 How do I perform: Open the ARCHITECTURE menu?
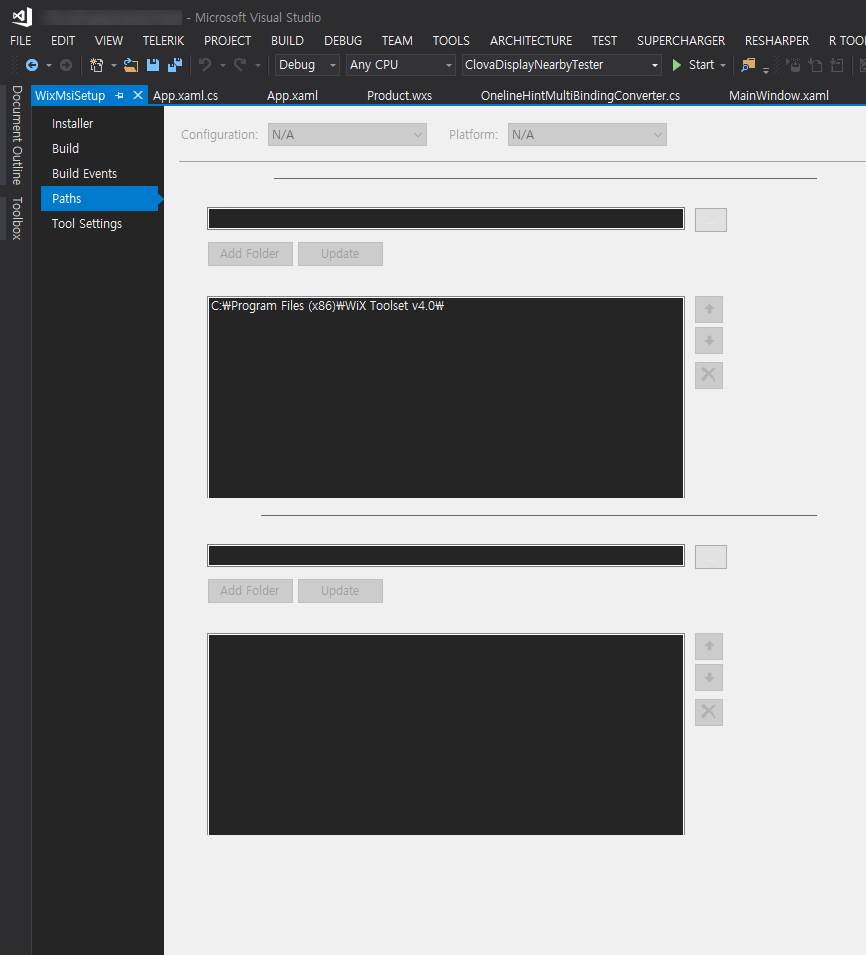(x=531, y=41)
